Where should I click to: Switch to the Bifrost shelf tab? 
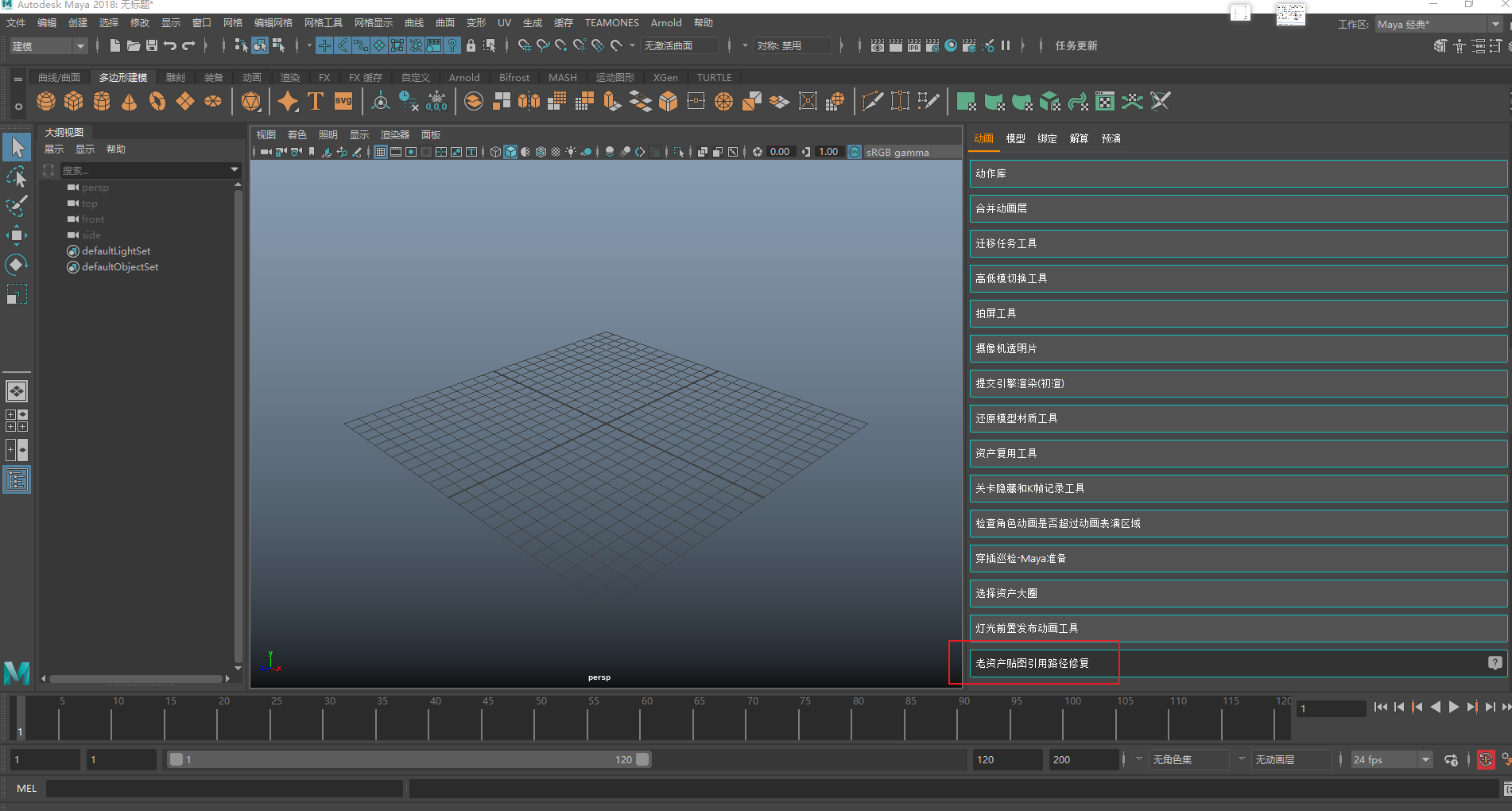[x=514, y=77]
